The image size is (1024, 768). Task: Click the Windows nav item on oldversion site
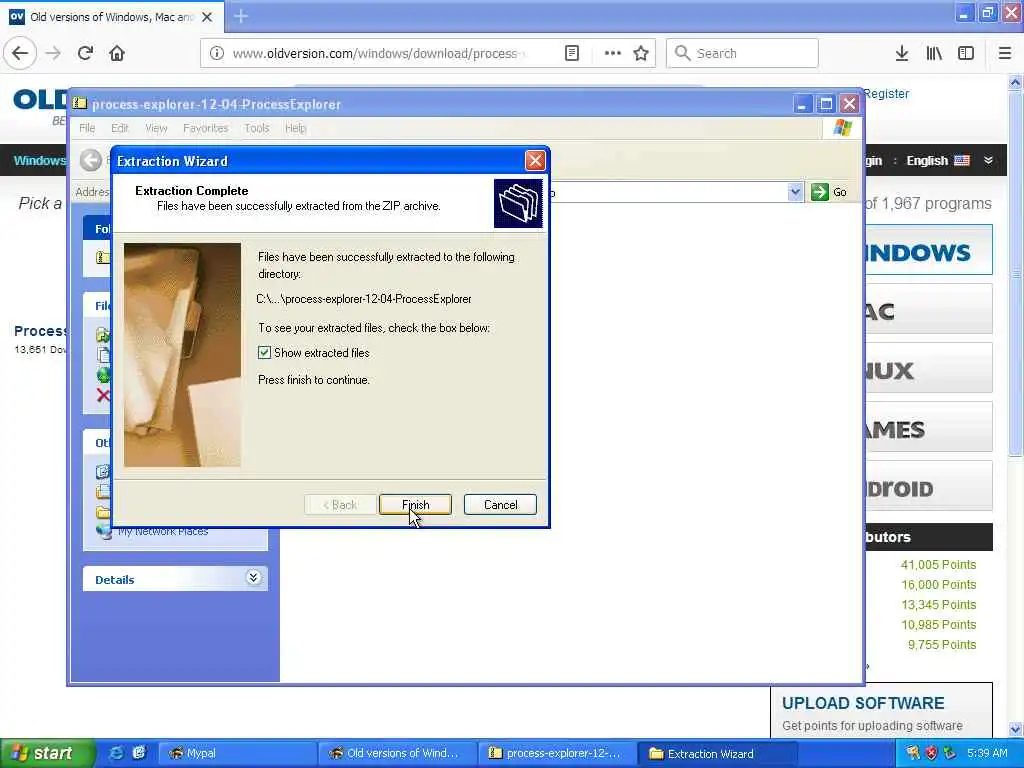pyautogui.click(x=39, y=161)
